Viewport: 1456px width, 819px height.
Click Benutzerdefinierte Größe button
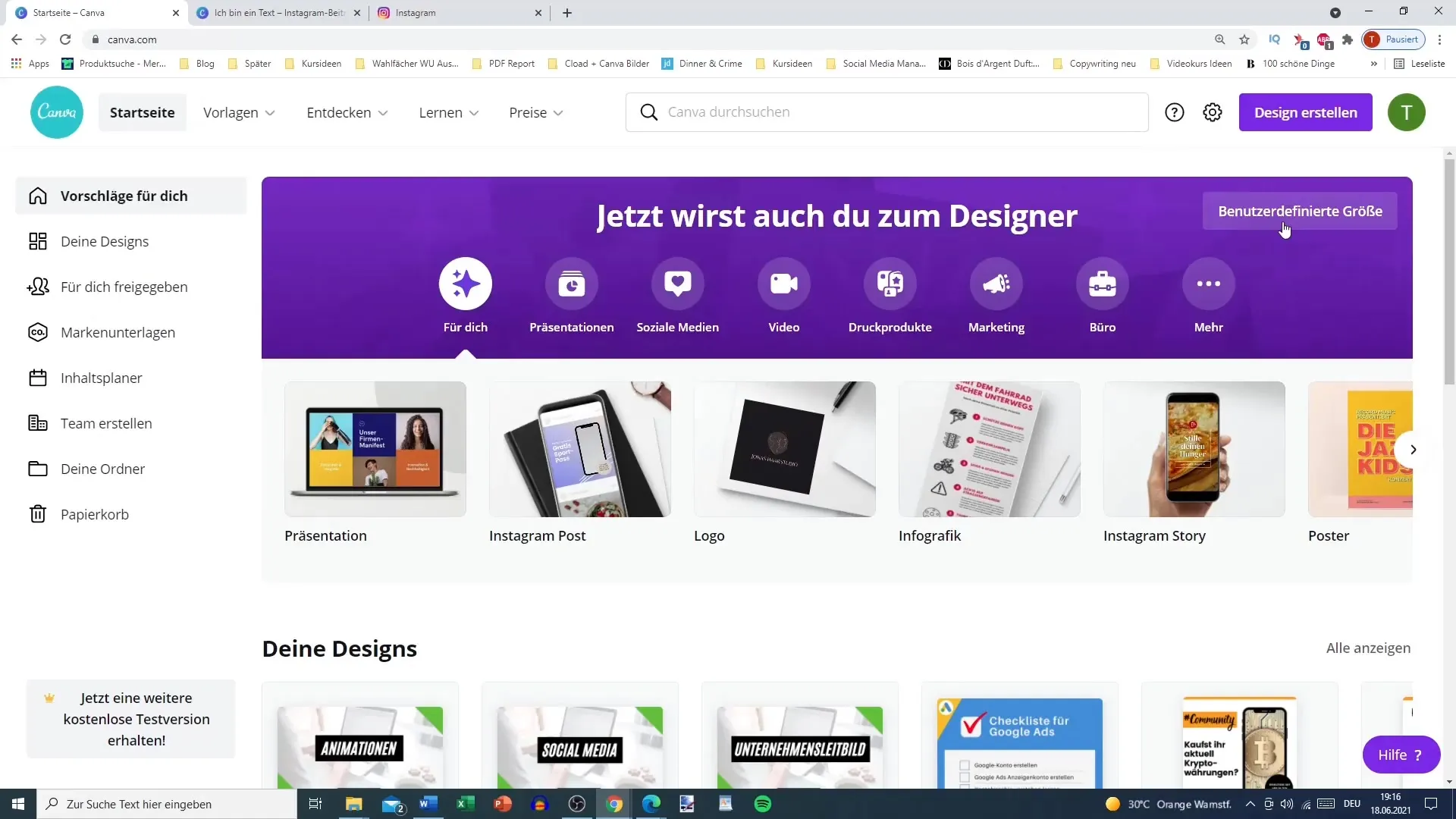coord(1300,211)
